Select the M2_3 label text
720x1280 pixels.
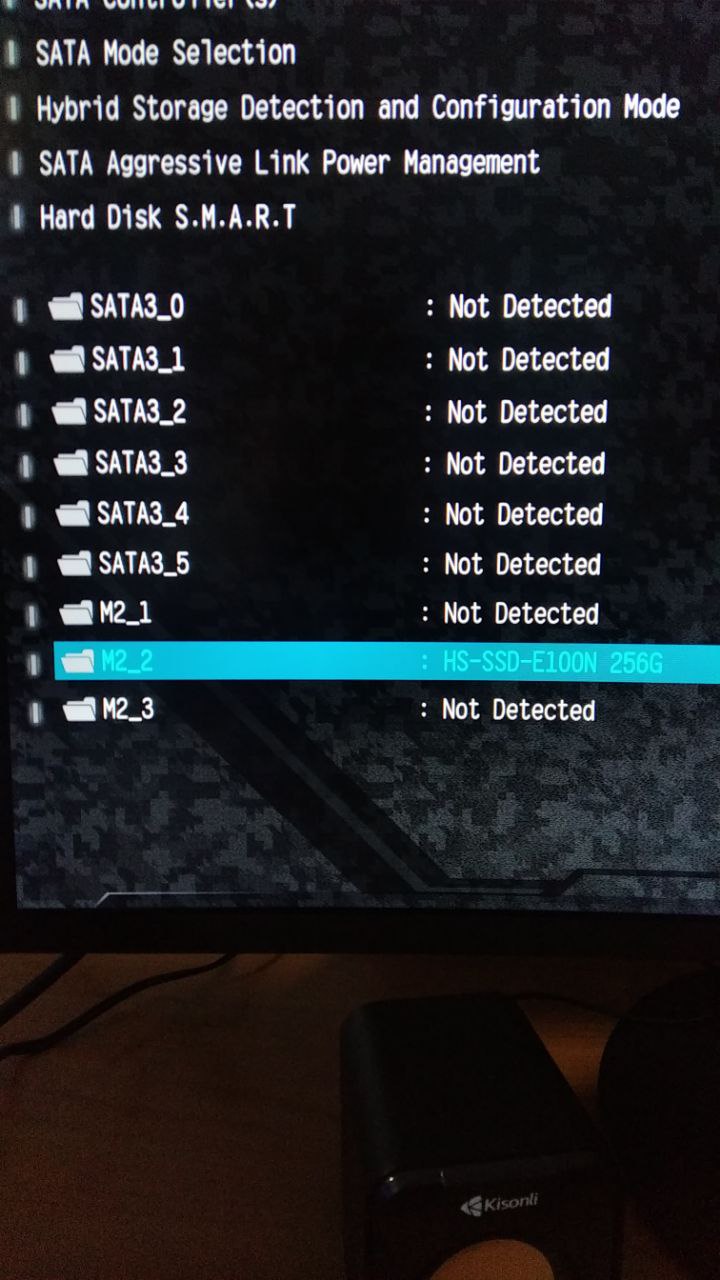click(129, 710)
